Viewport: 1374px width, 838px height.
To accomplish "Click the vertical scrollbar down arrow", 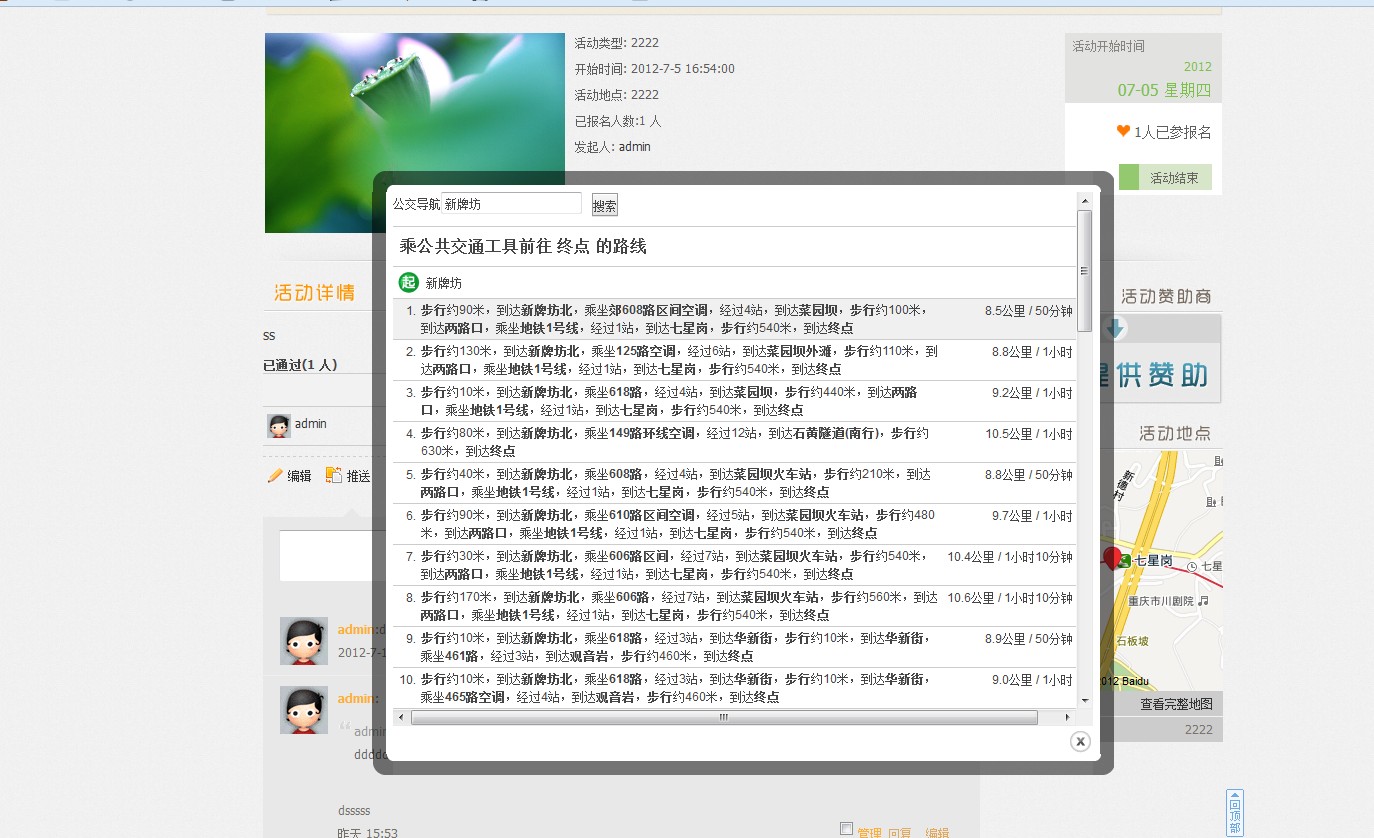I will tap(1084, 702).
